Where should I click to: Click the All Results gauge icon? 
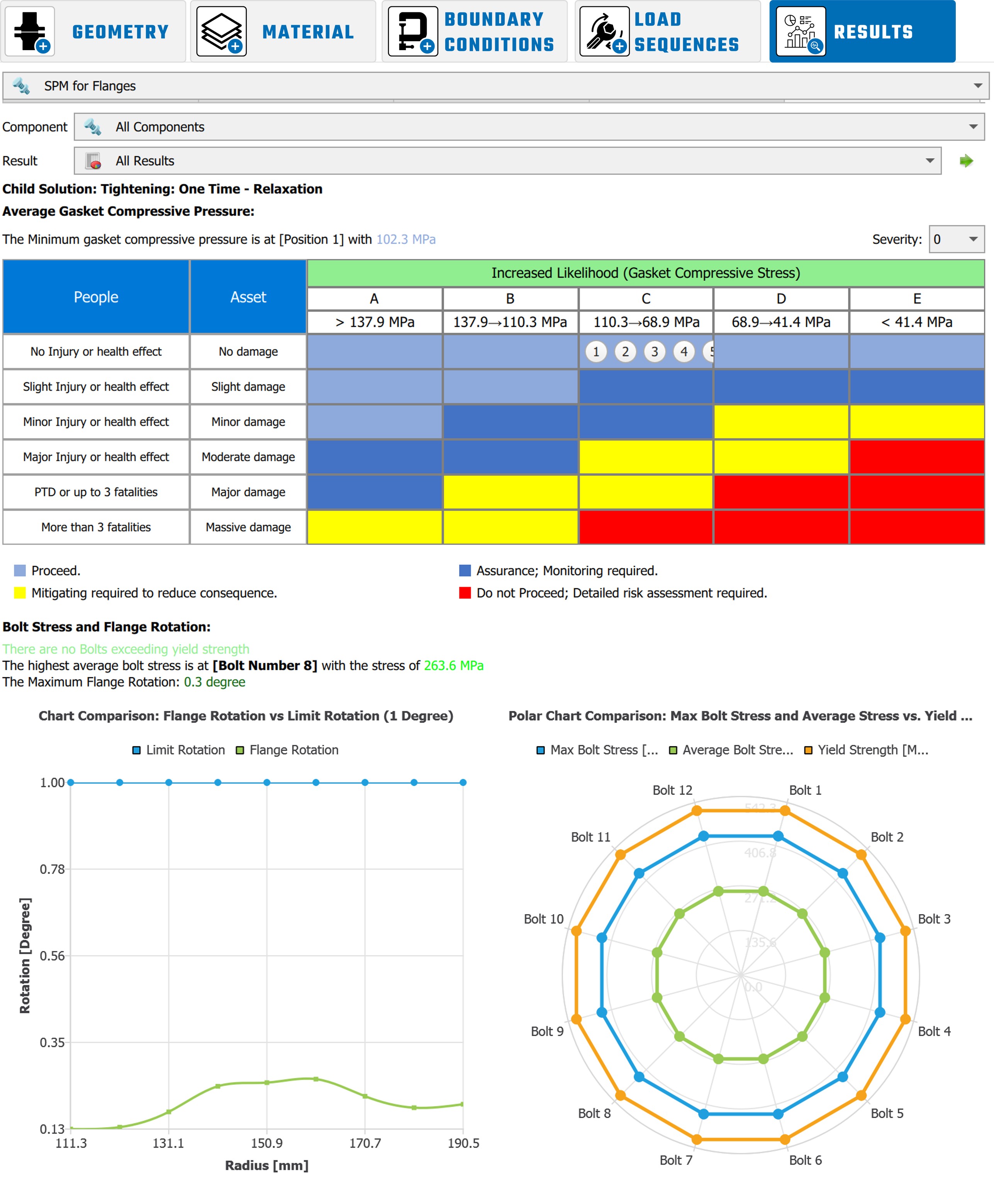pos(93,161)
